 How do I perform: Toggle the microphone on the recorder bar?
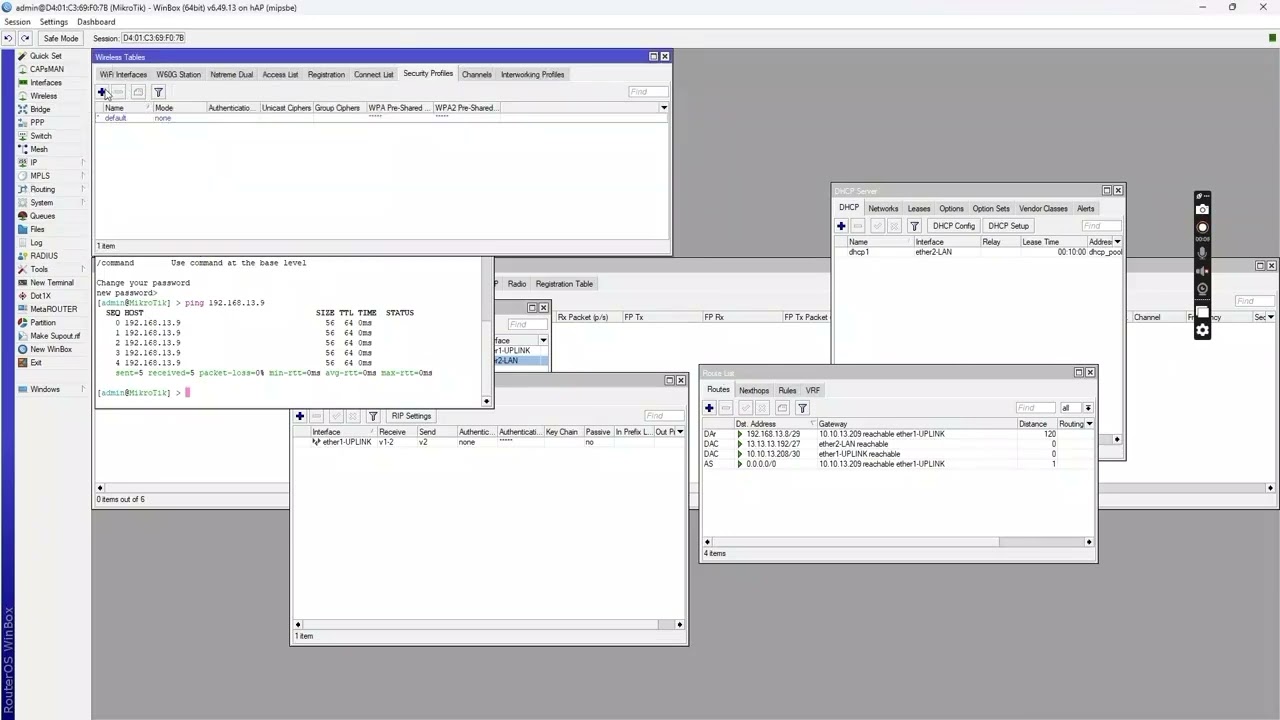[1203, 253]
